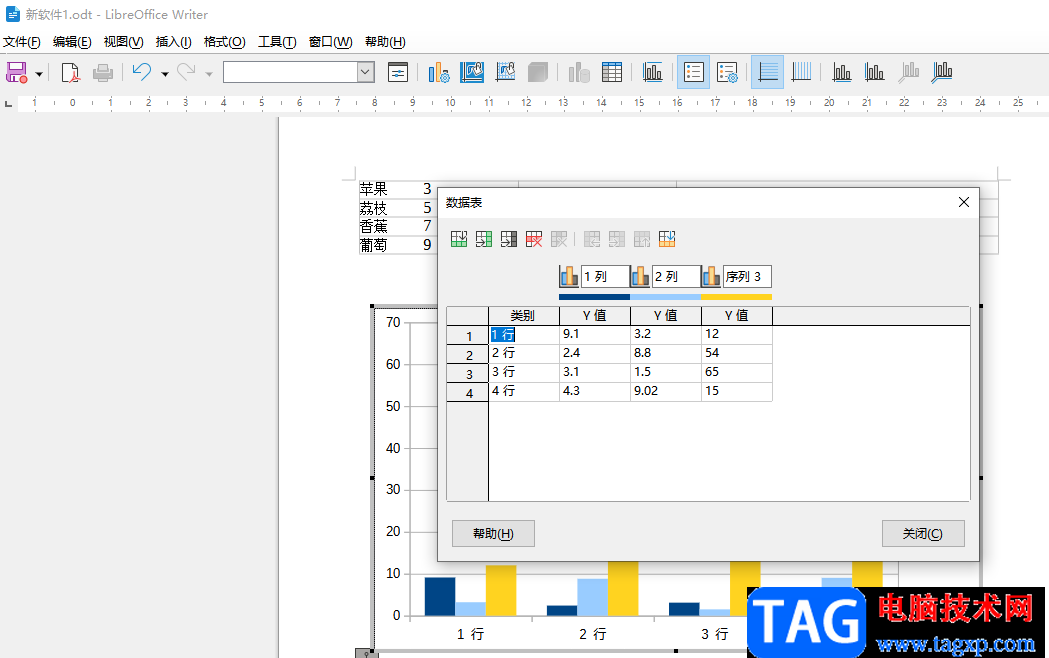Click the Chart Wall icon
The height and width of the screenshot is (658, 1049).
pyautogui.click(x=505, y=72)
